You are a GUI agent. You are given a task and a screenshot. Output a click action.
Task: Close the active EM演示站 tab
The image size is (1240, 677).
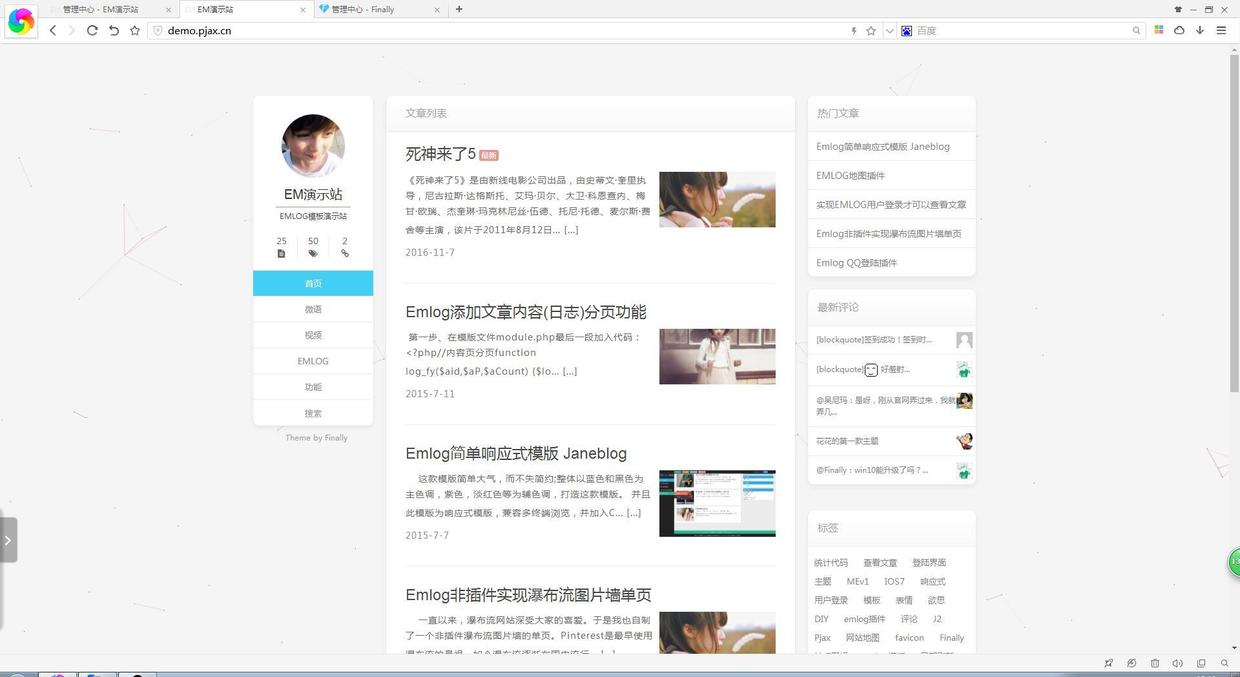(303, 9)
